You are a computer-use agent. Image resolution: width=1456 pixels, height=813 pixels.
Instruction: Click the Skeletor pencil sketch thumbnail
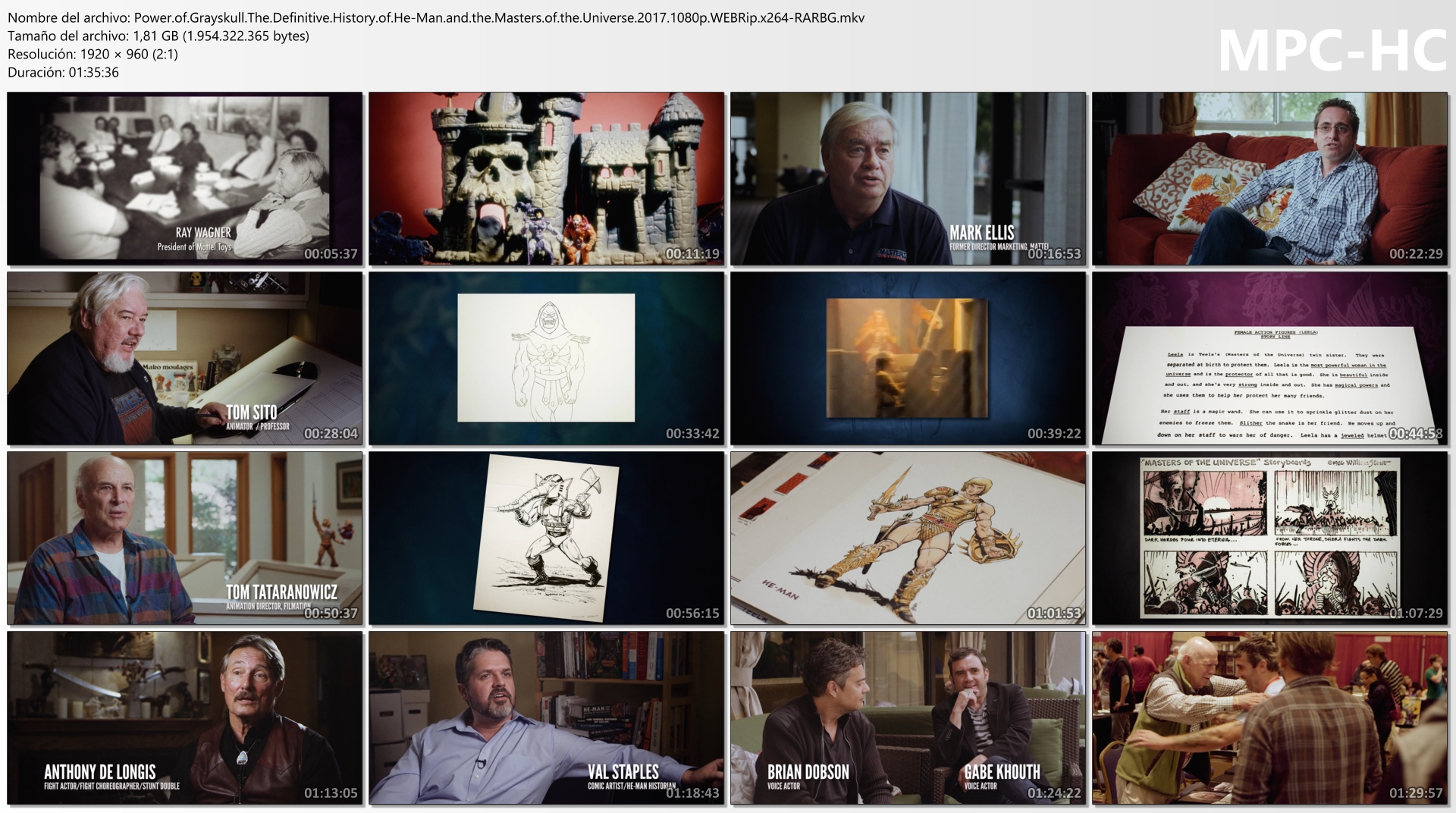coord(547,359)
